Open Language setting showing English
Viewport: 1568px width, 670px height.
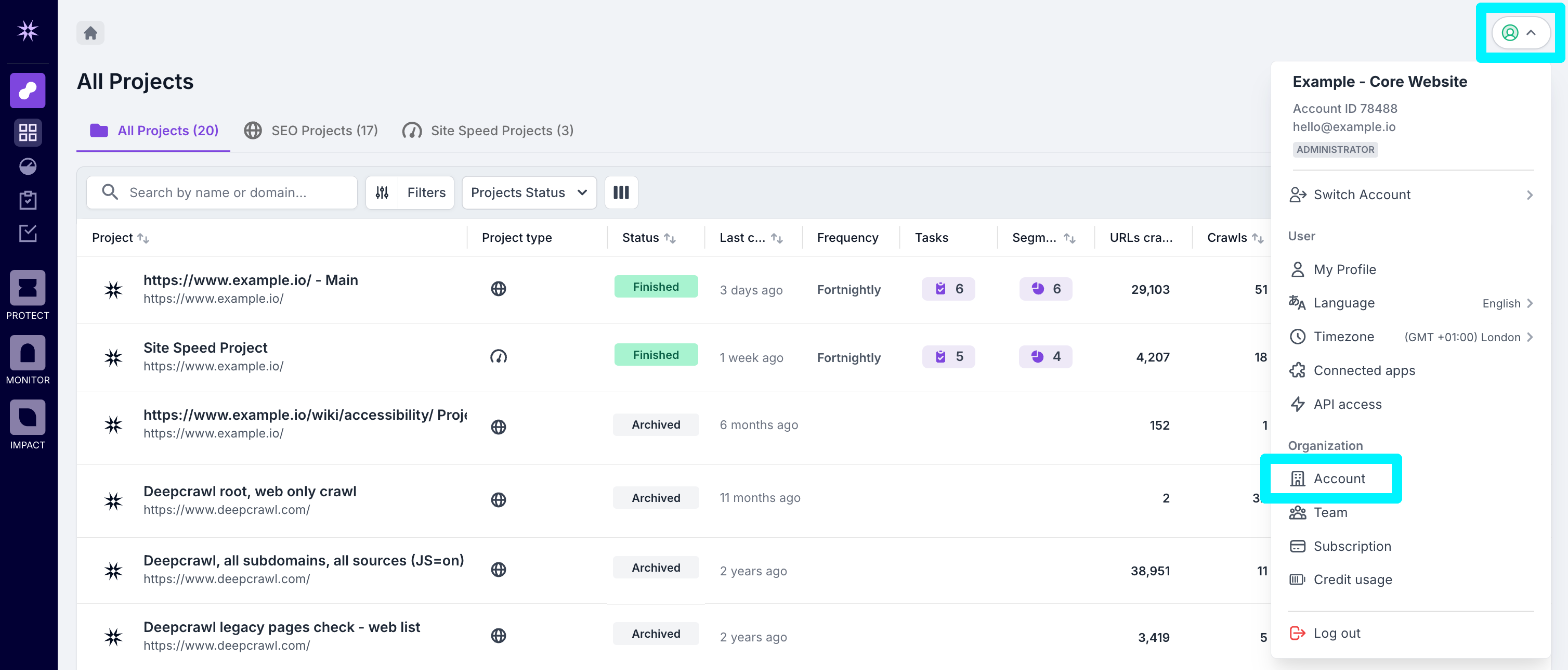pos(1410,303)
